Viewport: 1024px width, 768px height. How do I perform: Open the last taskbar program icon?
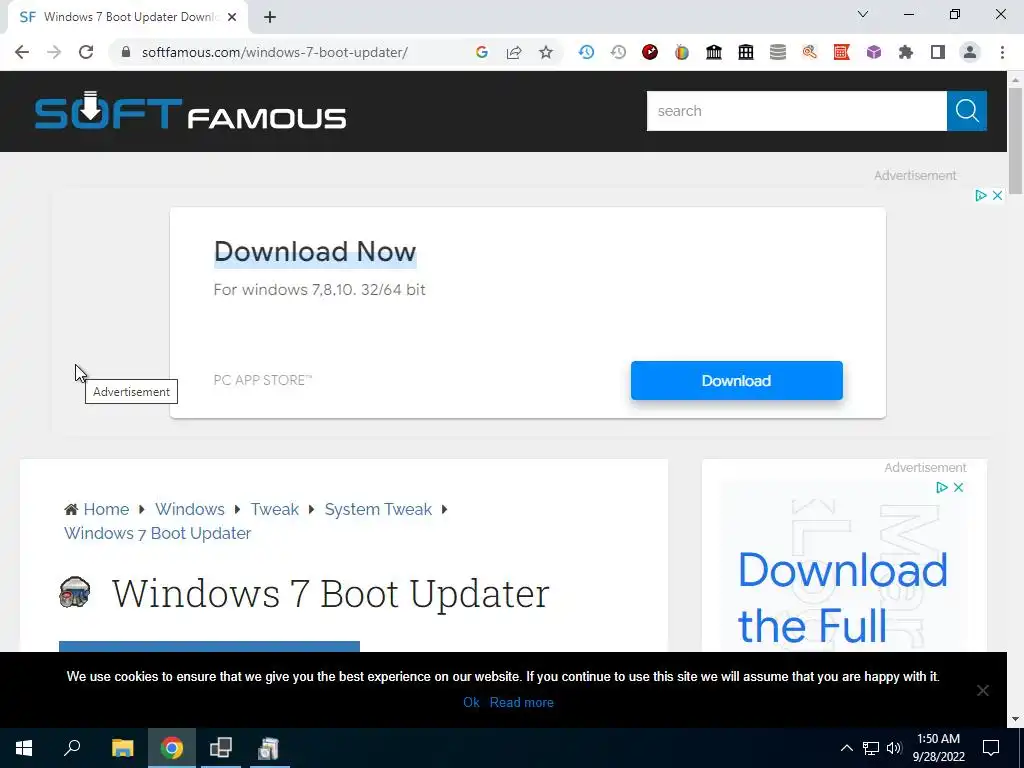click(269, 748)
